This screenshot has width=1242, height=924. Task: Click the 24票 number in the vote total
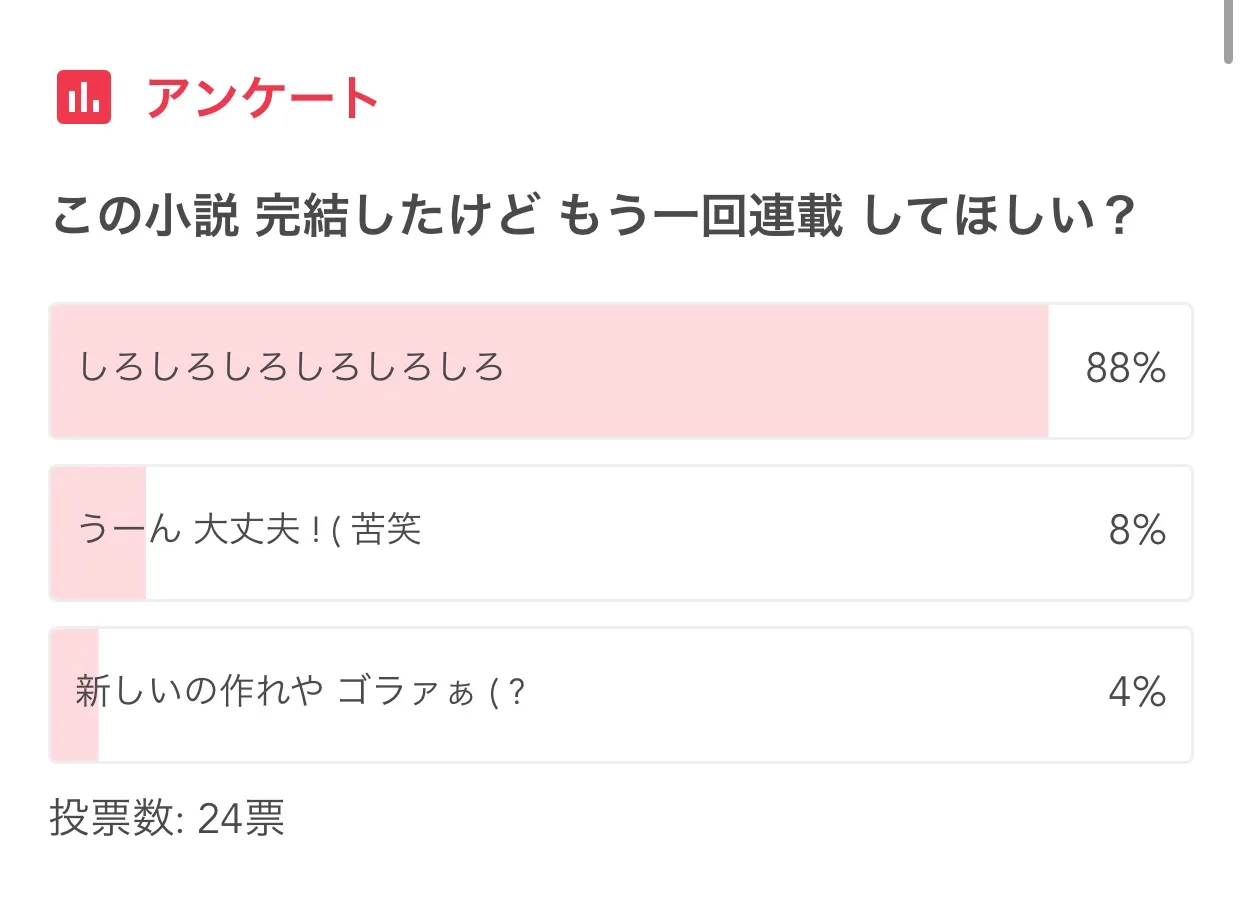coord(241,819)
